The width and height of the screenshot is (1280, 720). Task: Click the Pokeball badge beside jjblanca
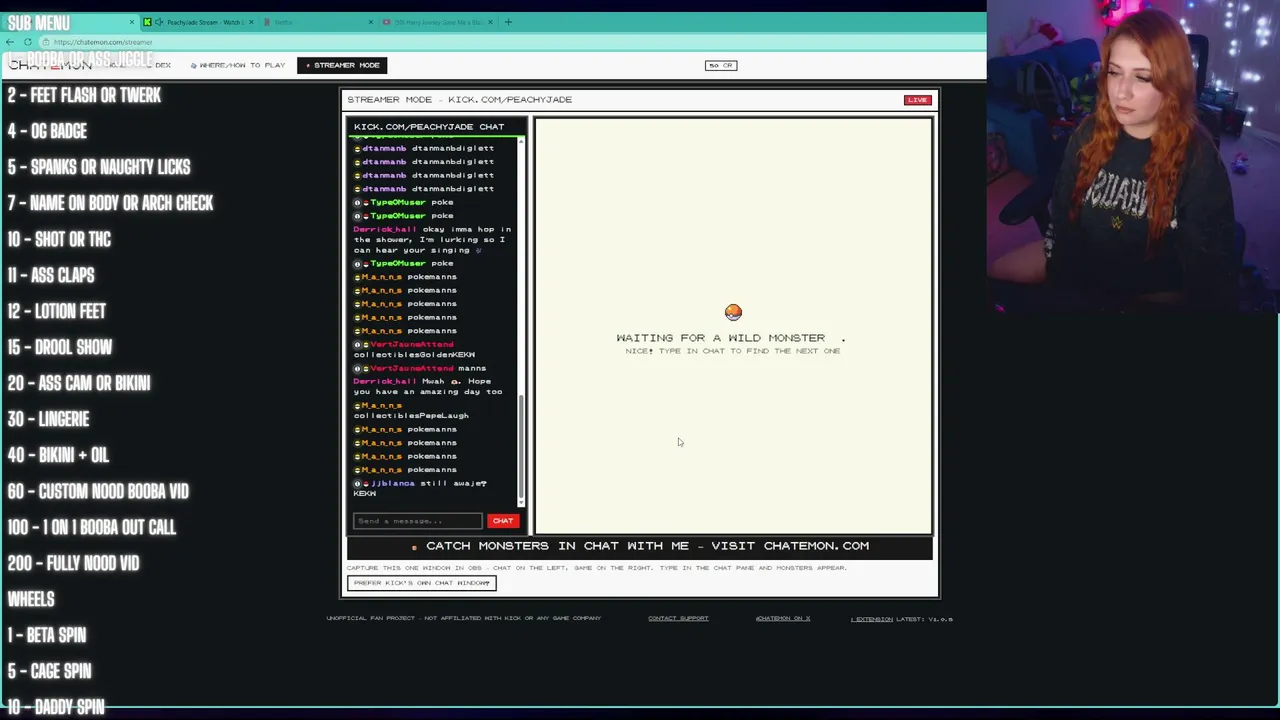365,483
